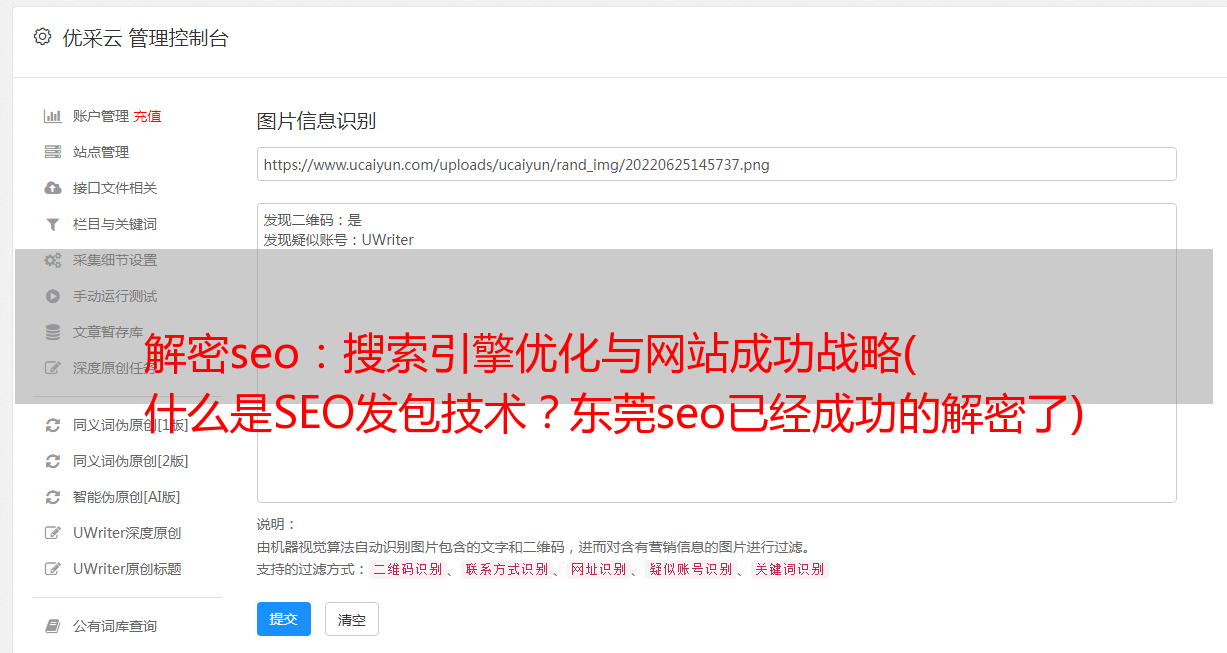Click the image URL input field
The width and height of the screenshot is (1227, 653).
click(716, 164)
